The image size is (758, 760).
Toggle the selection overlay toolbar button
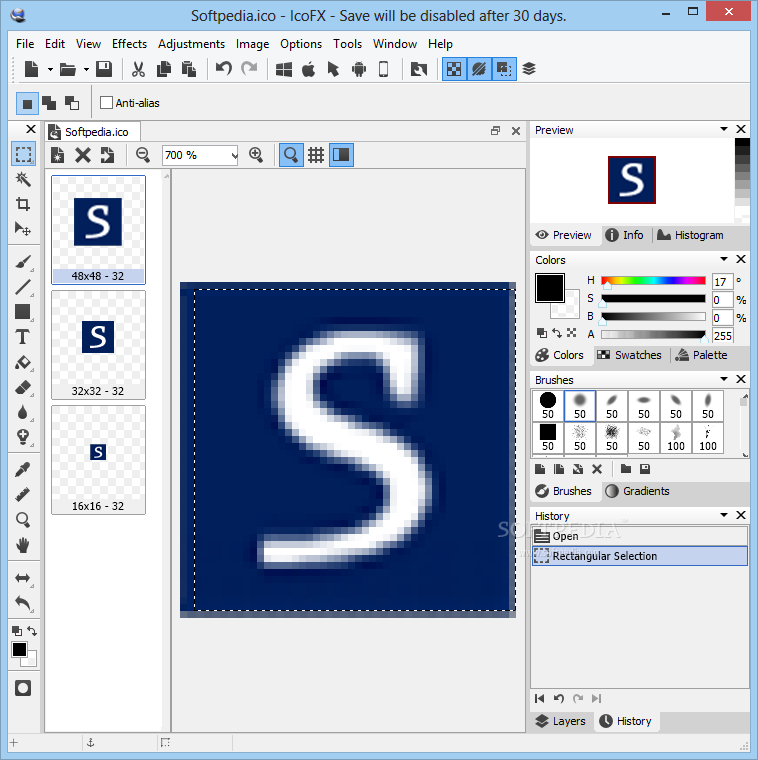pyautogui.click(x=504, y=69)
